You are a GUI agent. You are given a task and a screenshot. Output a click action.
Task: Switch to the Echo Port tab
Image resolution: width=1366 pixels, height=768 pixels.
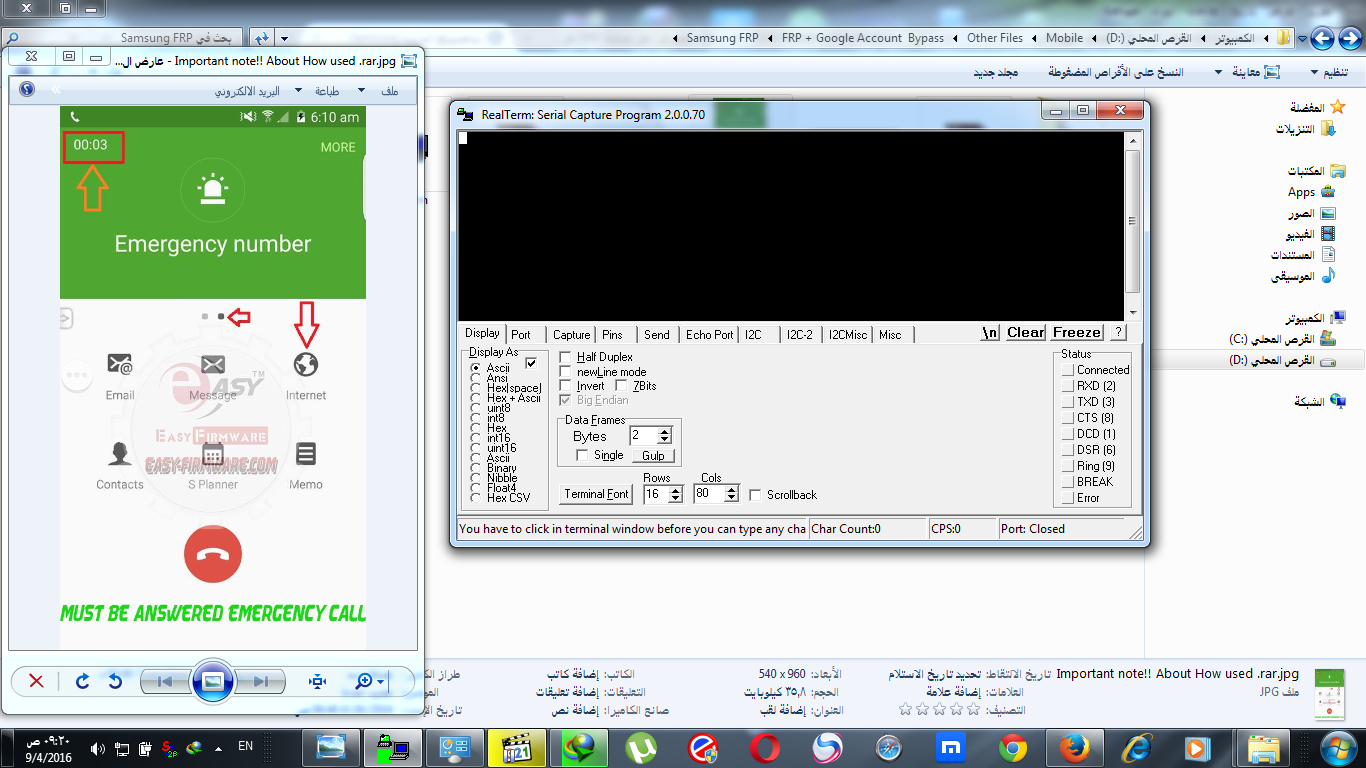click(x=709, y=335)
